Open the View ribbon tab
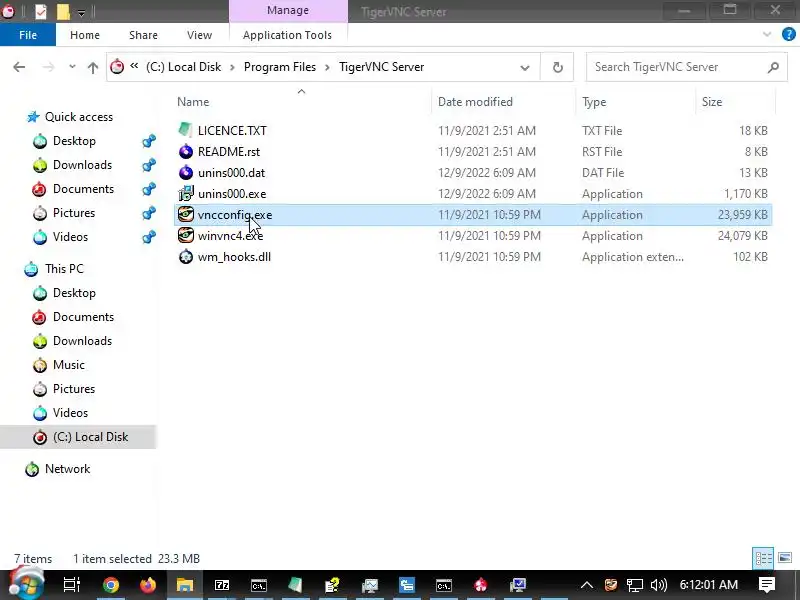Image resolution: width=800 pixels, height=600 pixels. (199, 35)
